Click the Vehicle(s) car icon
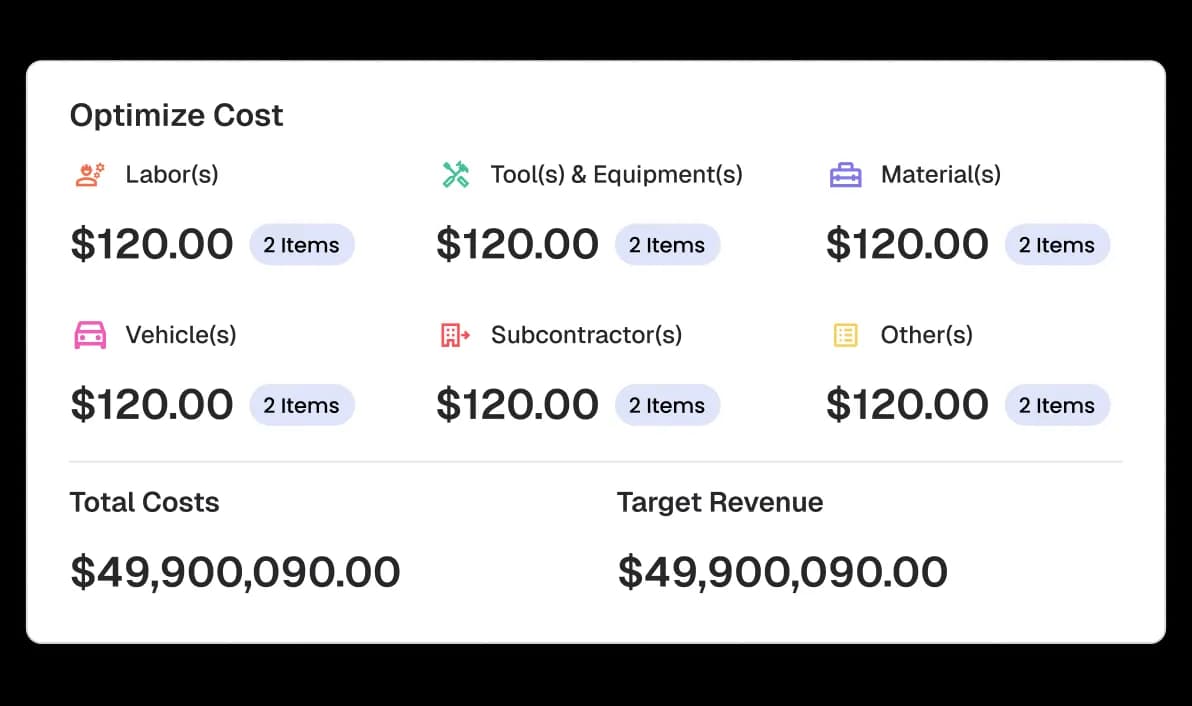Screen dimensions: 1192x706 pyautogui.click(x=90, y=335)
